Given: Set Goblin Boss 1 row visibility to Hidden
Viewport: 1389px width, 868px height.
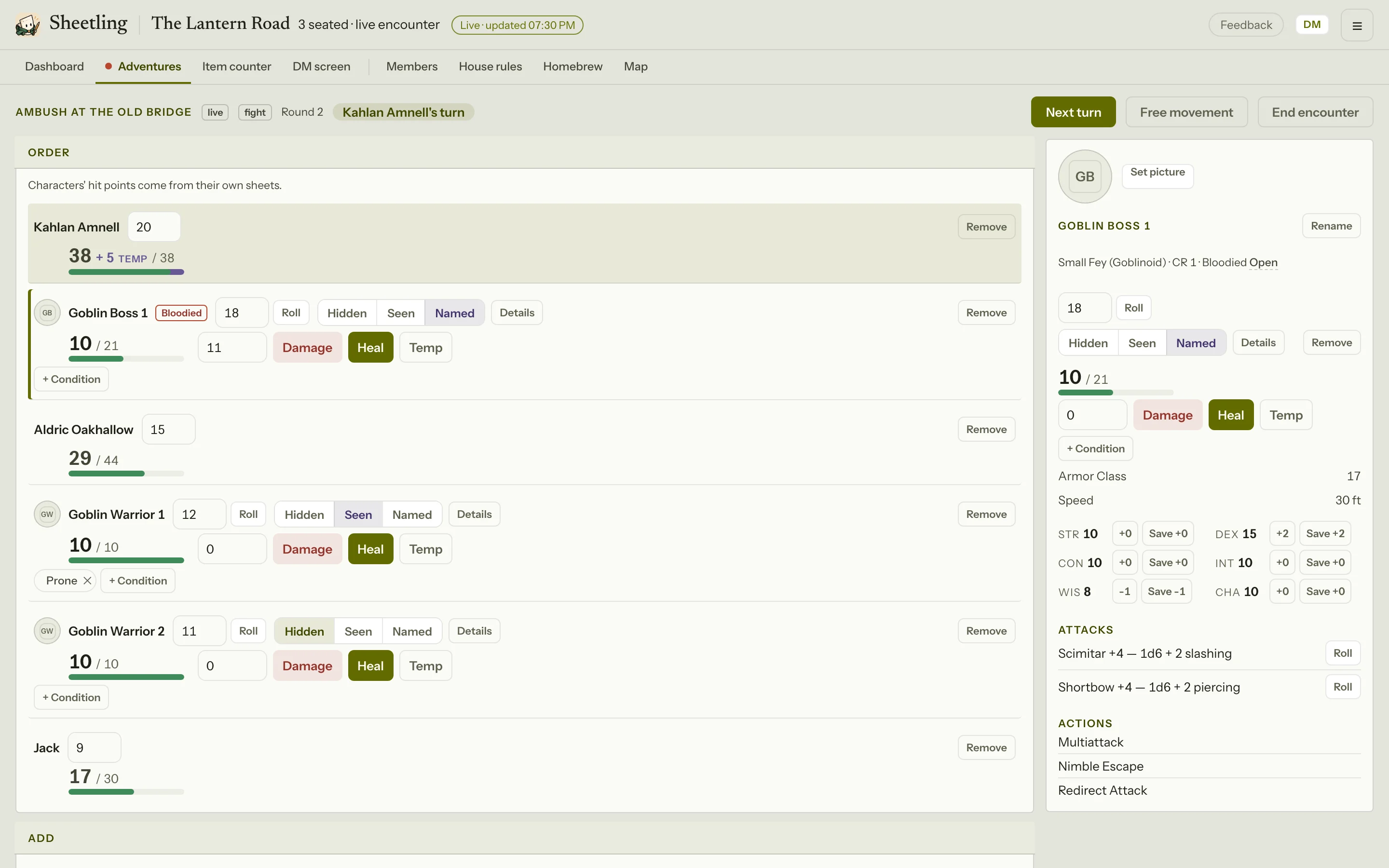Looking at the screenshot, I should (347, 313).
